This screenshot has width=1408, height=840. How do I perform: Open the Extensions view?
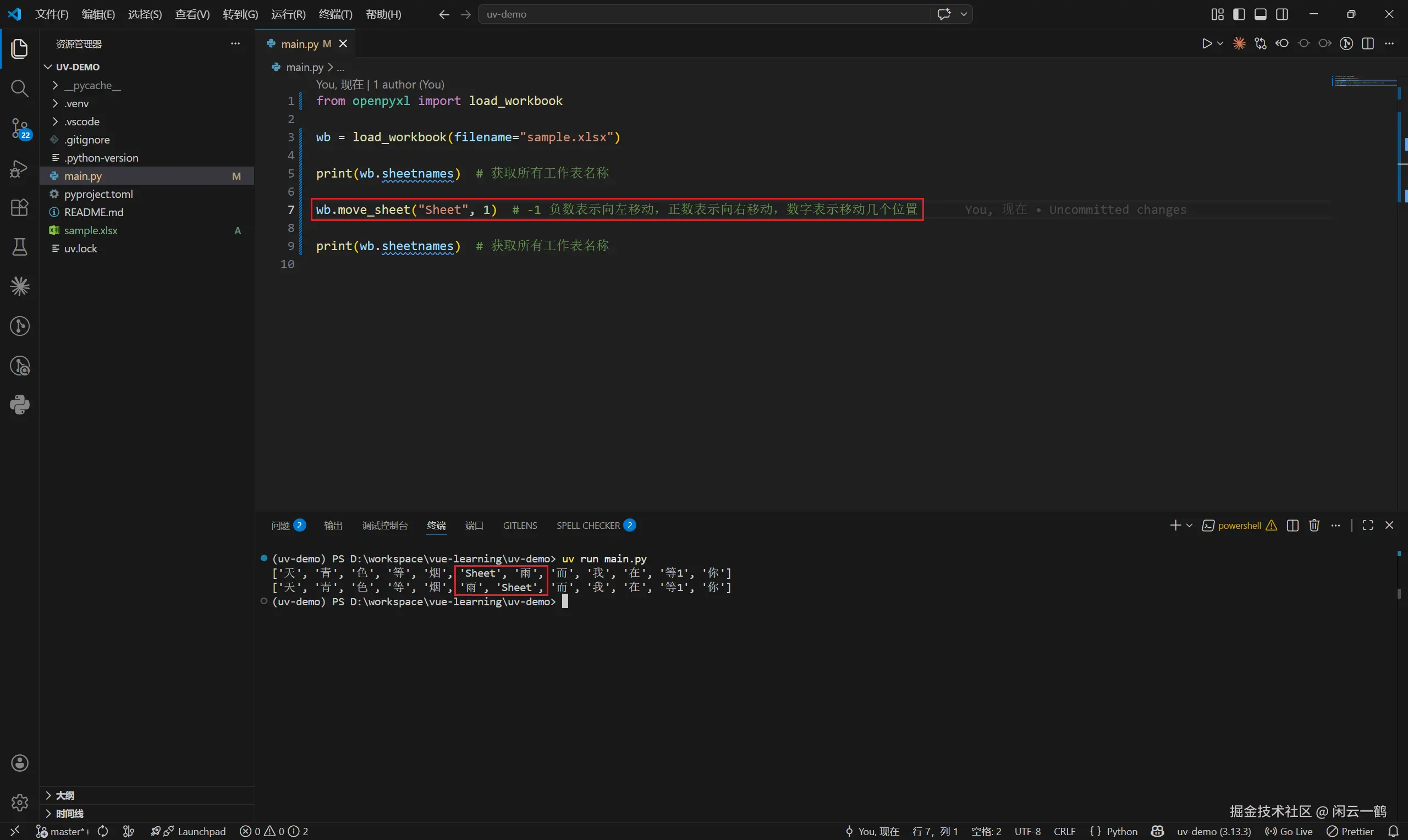[19, 208]
